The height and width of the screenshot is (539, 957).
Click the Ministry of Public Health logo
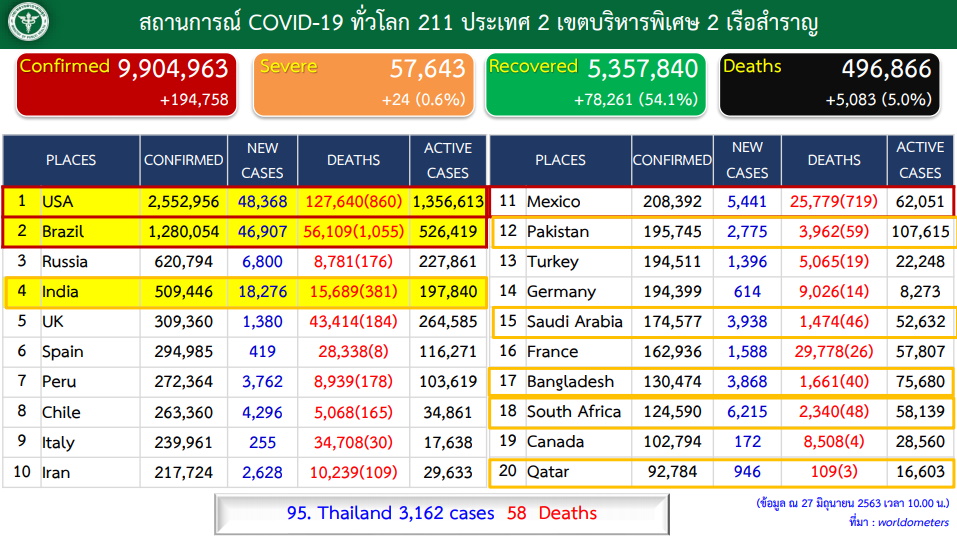(x=28, y=23)
